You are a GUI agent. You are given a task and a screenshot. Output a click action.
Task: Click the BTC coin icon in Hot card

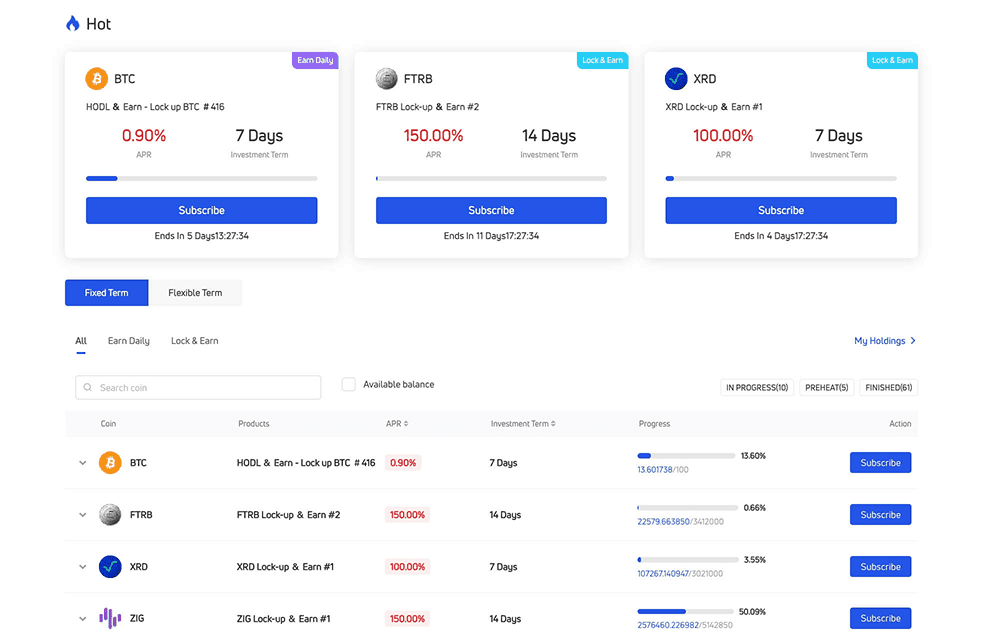click(97, 78)
